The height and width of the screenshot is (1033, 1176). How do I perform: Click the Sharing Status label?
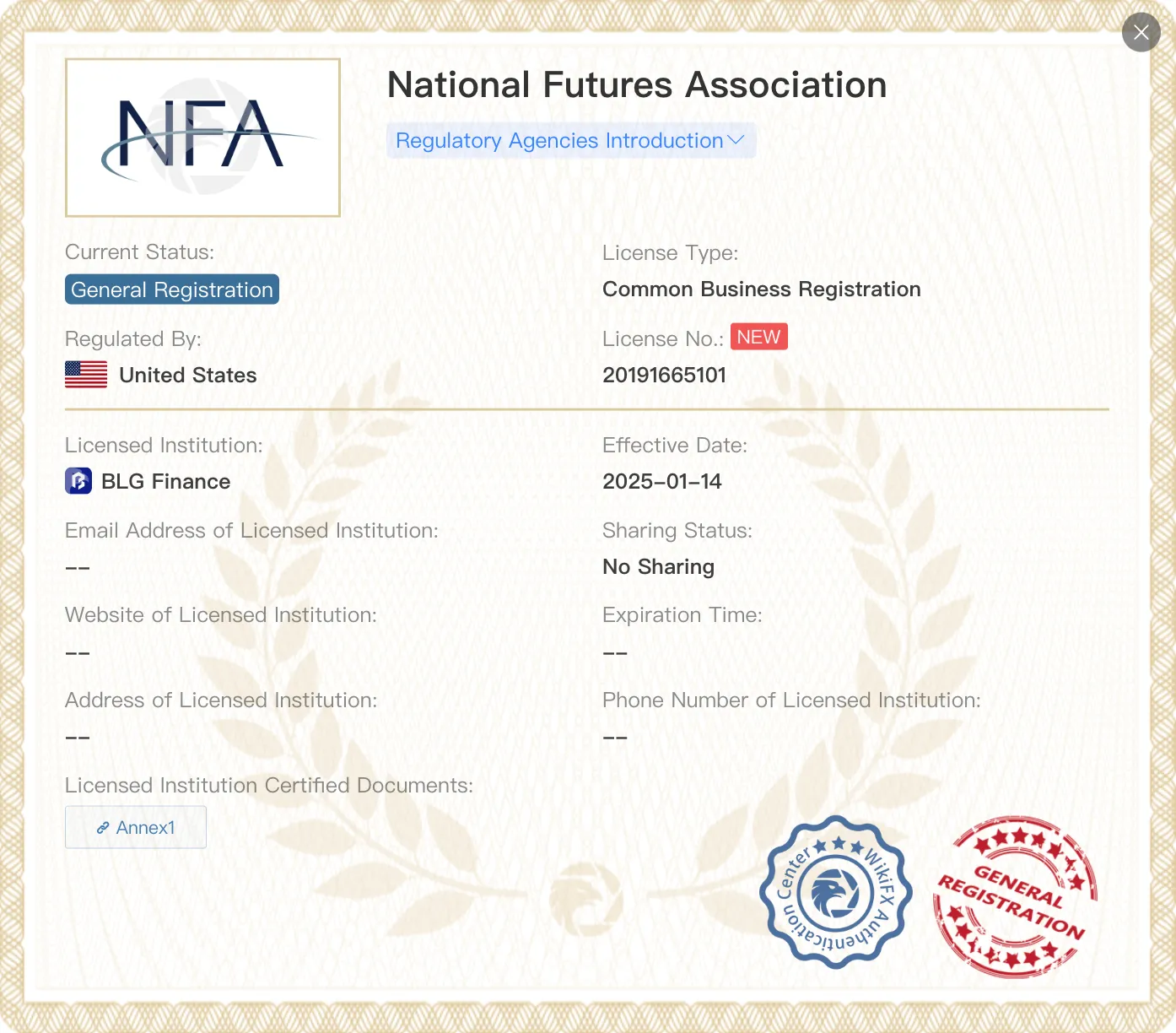[677, 531]
